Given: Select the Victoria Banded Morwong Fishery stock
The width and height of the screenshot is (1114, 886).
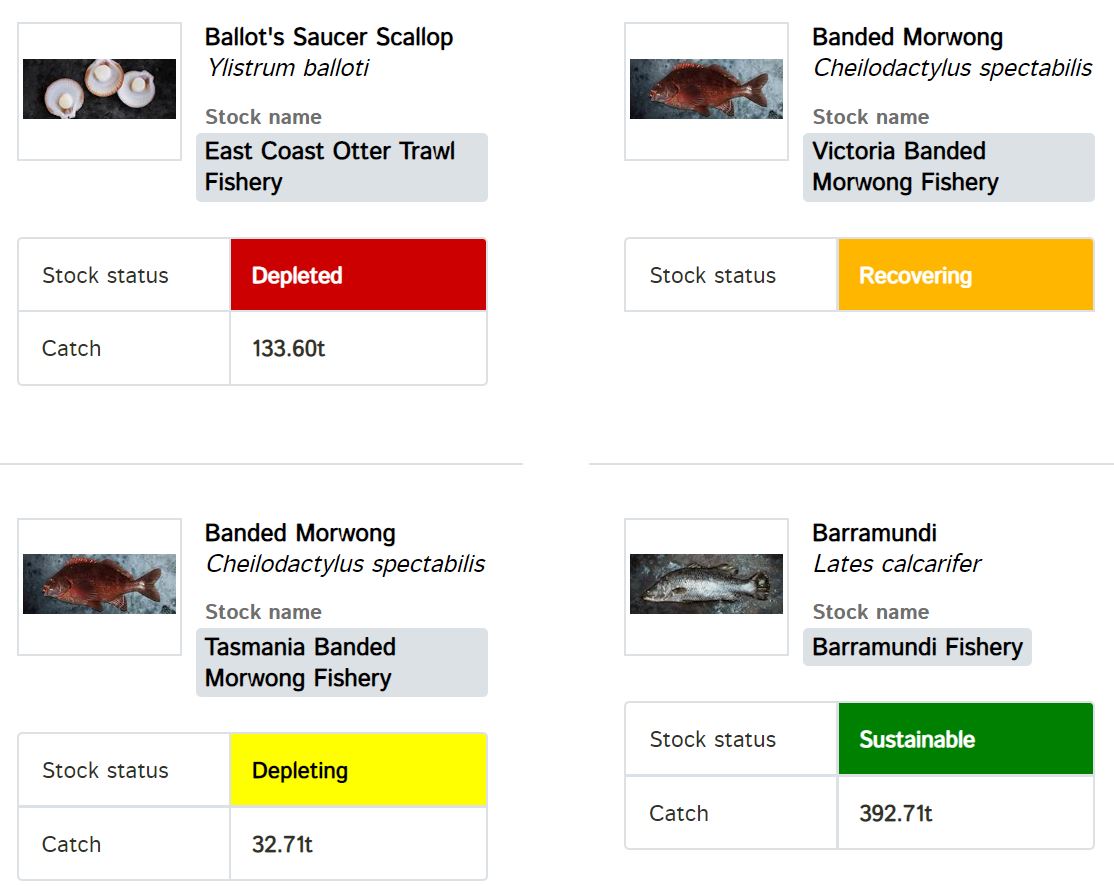Looking at the screenshot, I should [948, 167].
